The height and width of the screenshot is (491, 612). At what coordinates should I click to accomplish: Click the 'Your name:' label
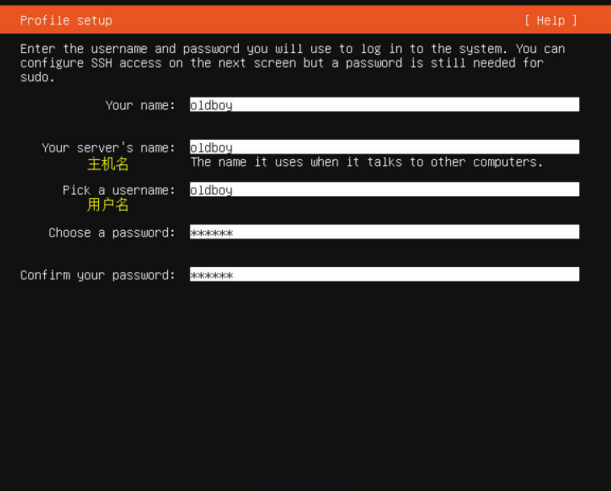(x=140, y=105)
